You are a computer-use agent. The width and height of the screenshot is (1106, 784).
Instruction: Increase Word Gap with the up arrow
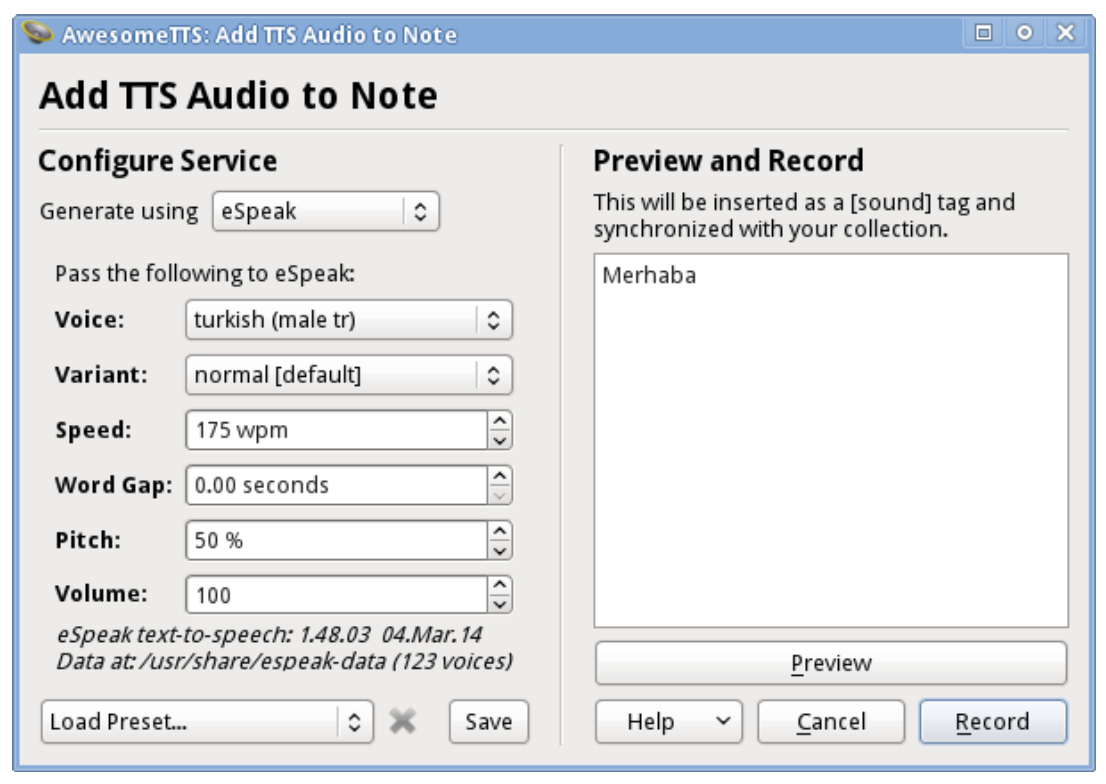(x=499, y=476)
